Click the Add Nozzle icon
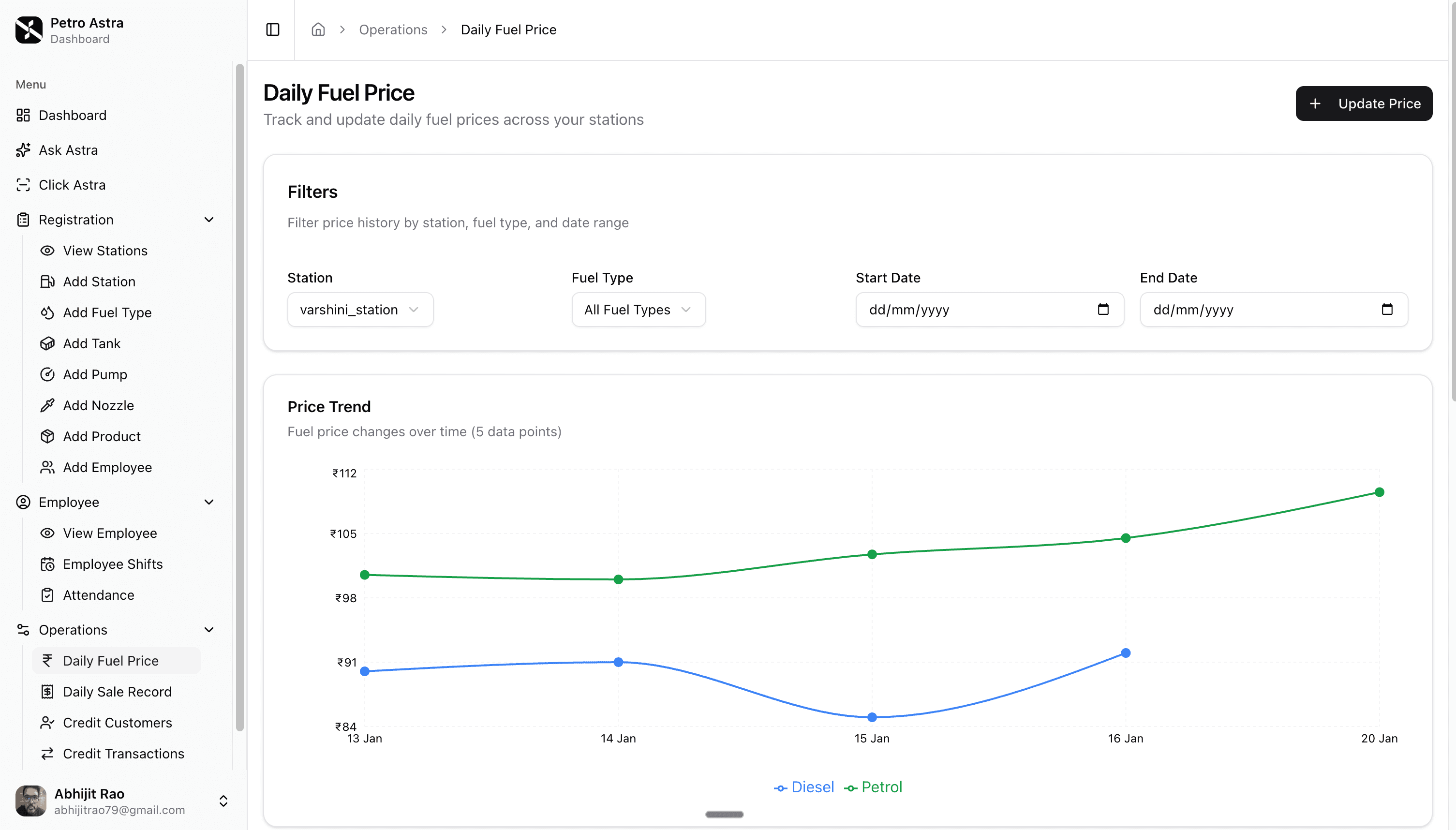Viewport: 1456px width, 830px height. (x=48, y=405)
